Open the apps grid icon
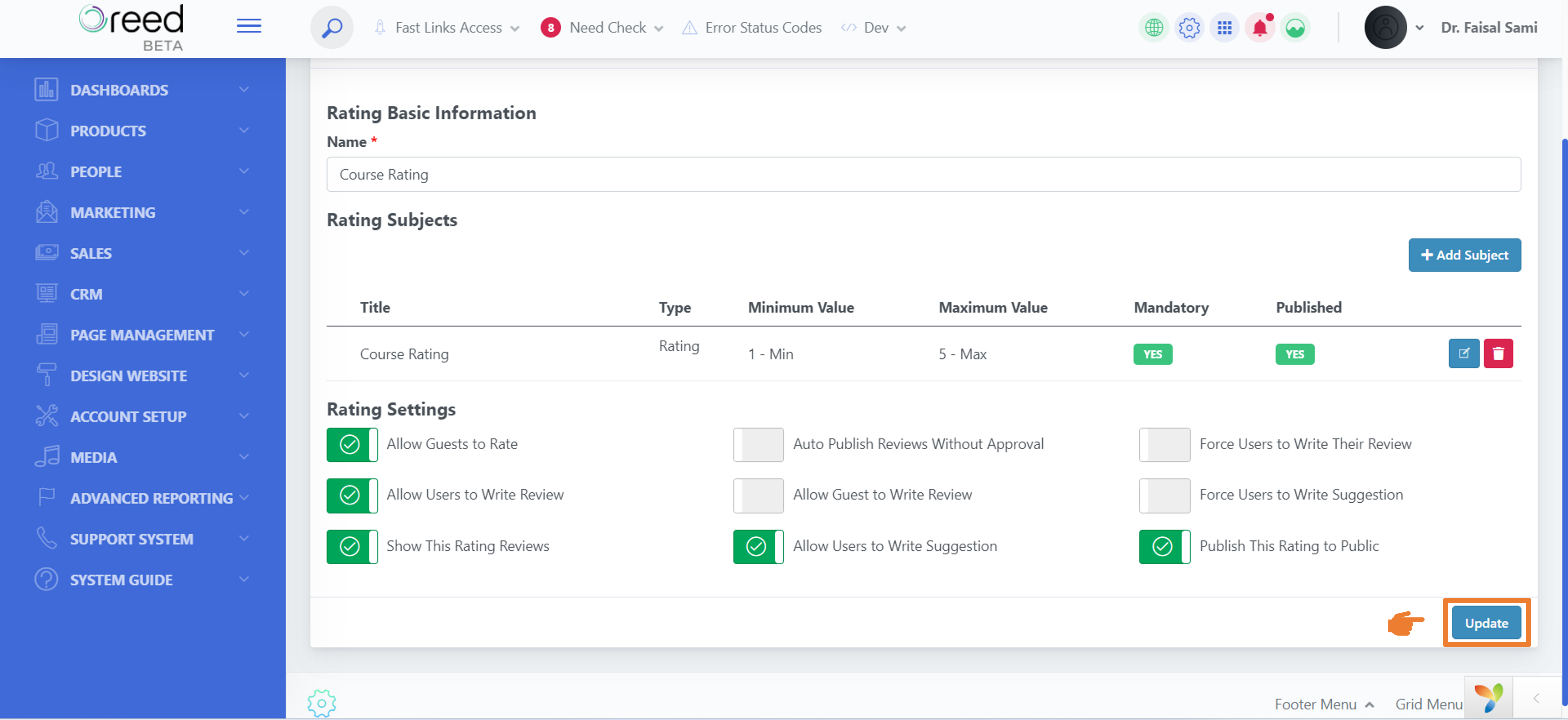The height and width of the screenshot is (720, 1568). coord(1224,27)
